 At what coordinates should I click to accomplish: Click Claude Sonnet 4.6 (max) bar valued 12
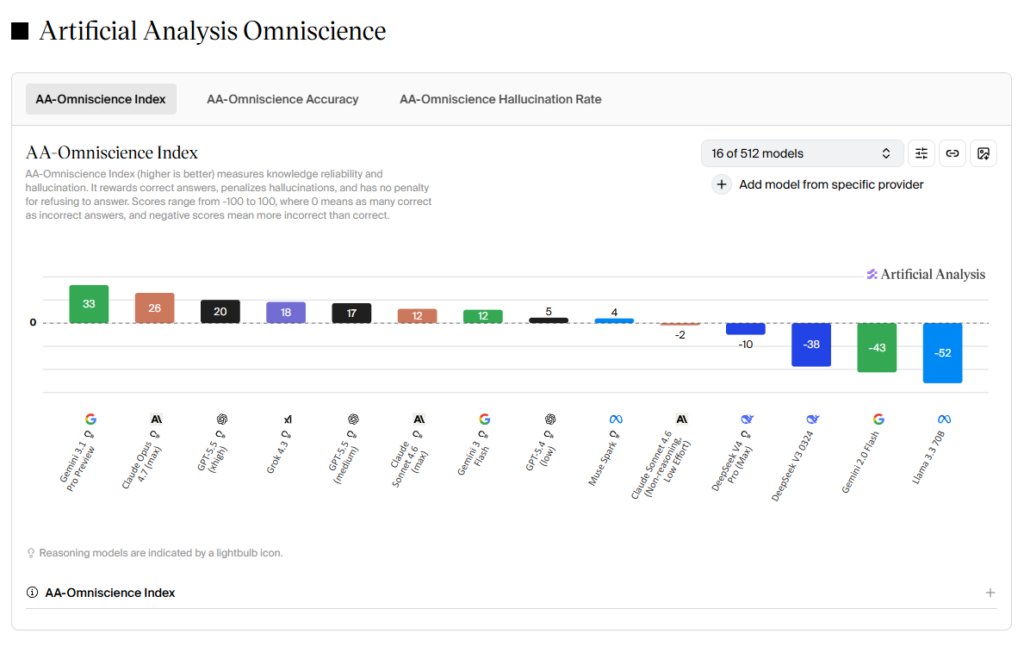click(x=417, y=316)
